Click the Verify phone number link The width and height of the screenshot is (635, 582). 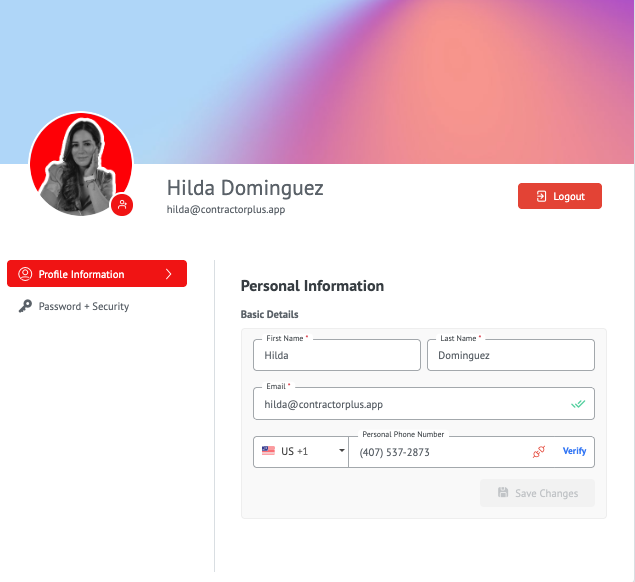(x=574, y=451)
